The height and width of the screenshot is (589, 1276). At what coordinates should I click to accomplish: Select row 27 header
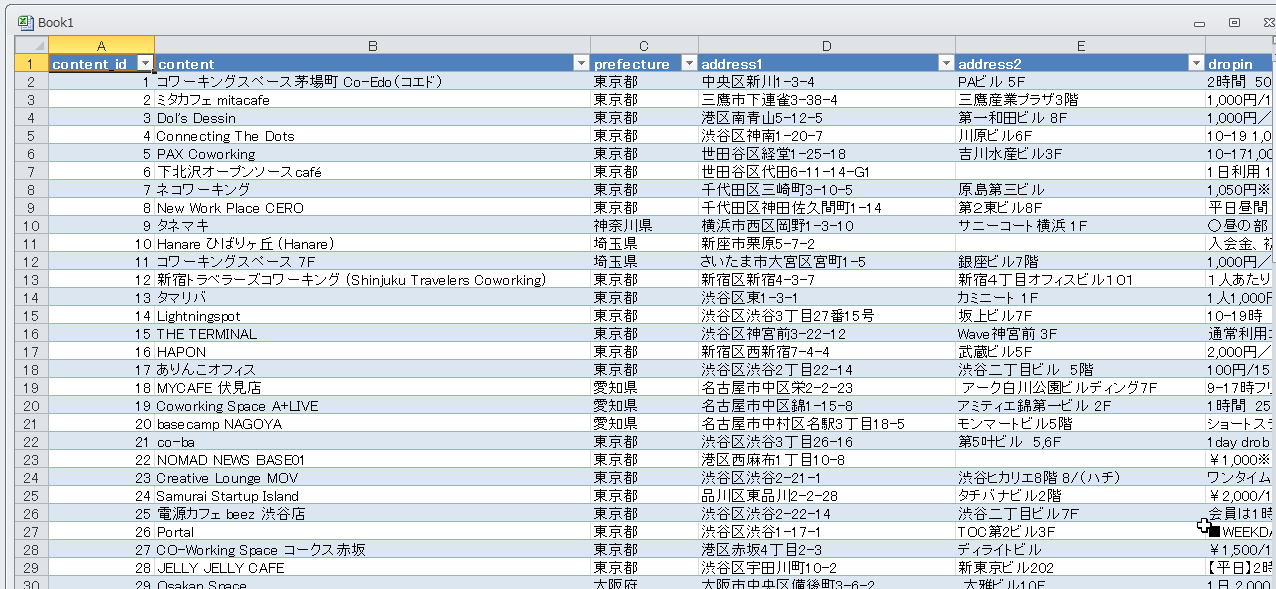pyautogui.click(x=31, y=531)
